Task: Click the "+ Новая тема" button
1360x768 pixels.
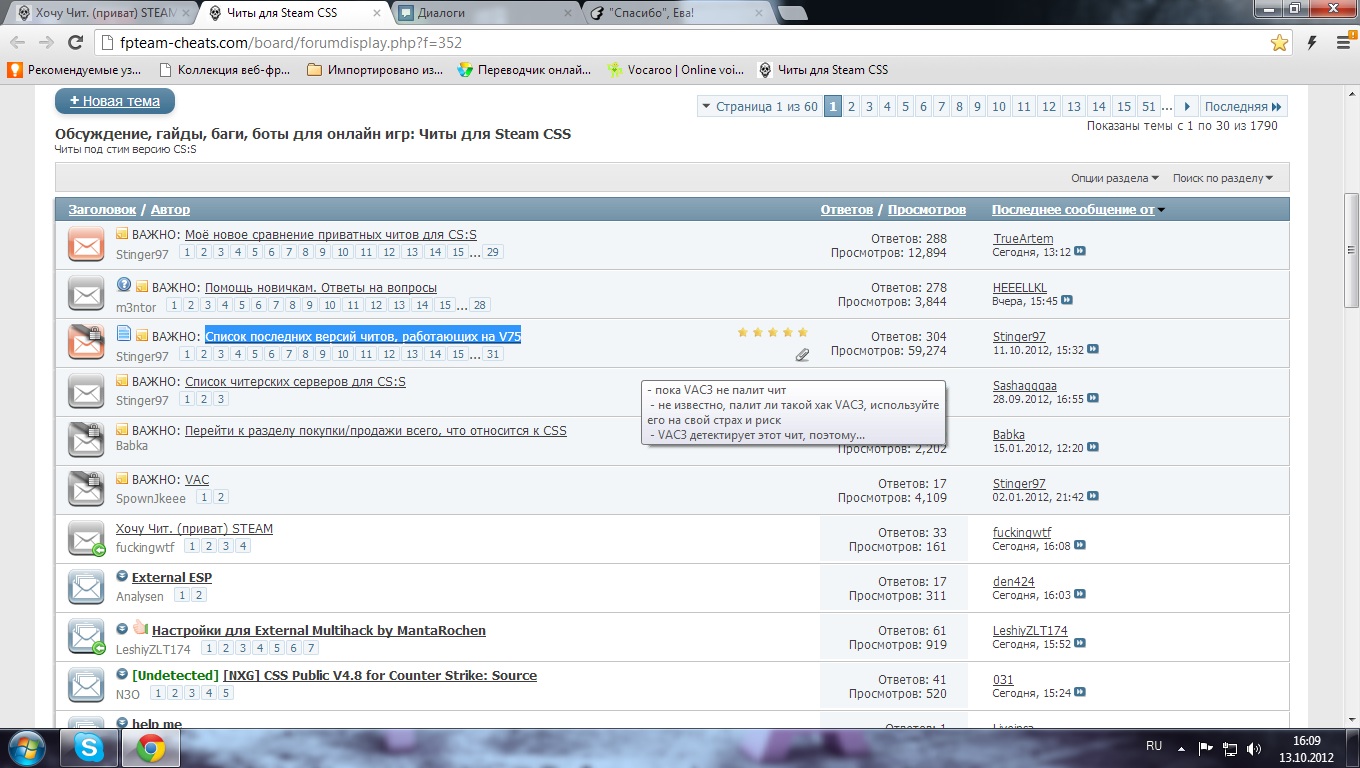Action: tap(115, 101)
